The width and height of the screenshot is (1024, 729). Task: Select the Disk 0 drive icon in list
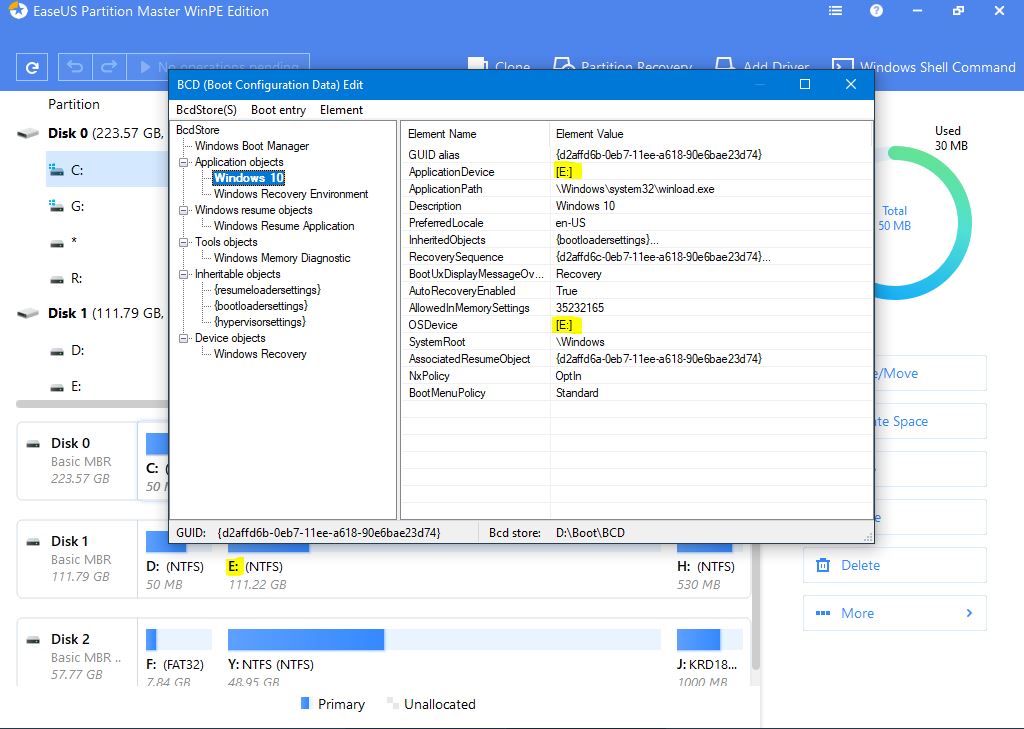tap(28, 133)
